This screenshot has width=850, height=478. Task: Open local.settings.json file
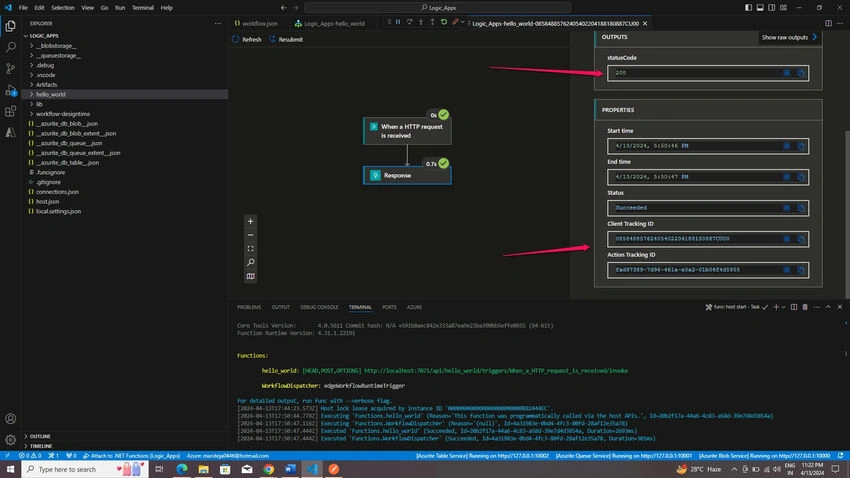(58, 211)
